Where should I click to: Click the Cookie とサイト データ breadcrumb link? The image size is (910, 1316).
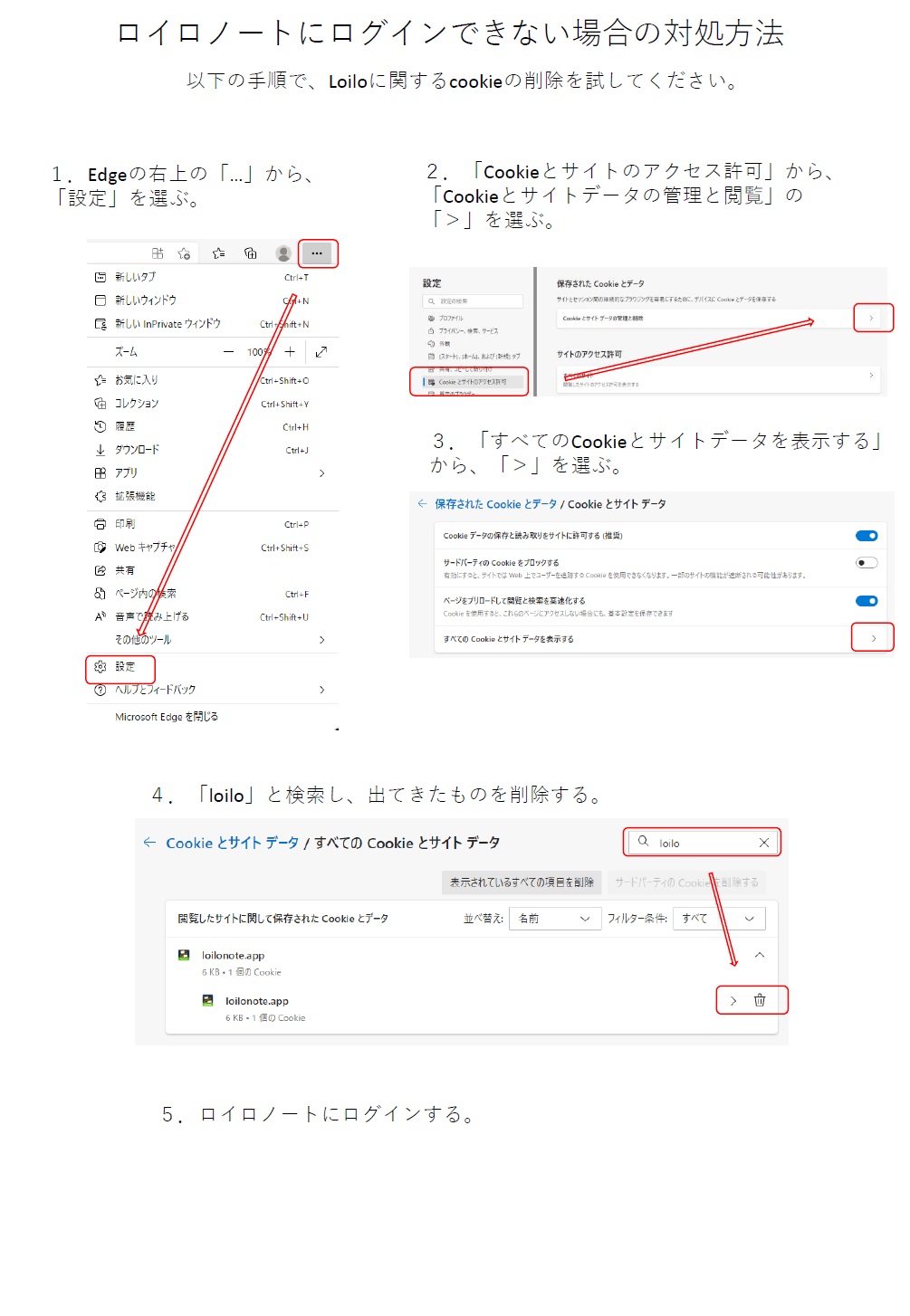tap(232, 844)
